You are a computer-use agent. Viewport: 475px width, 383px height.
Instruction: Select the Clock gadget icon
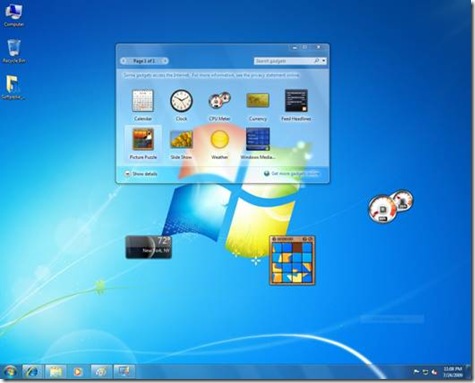point(181,101)
